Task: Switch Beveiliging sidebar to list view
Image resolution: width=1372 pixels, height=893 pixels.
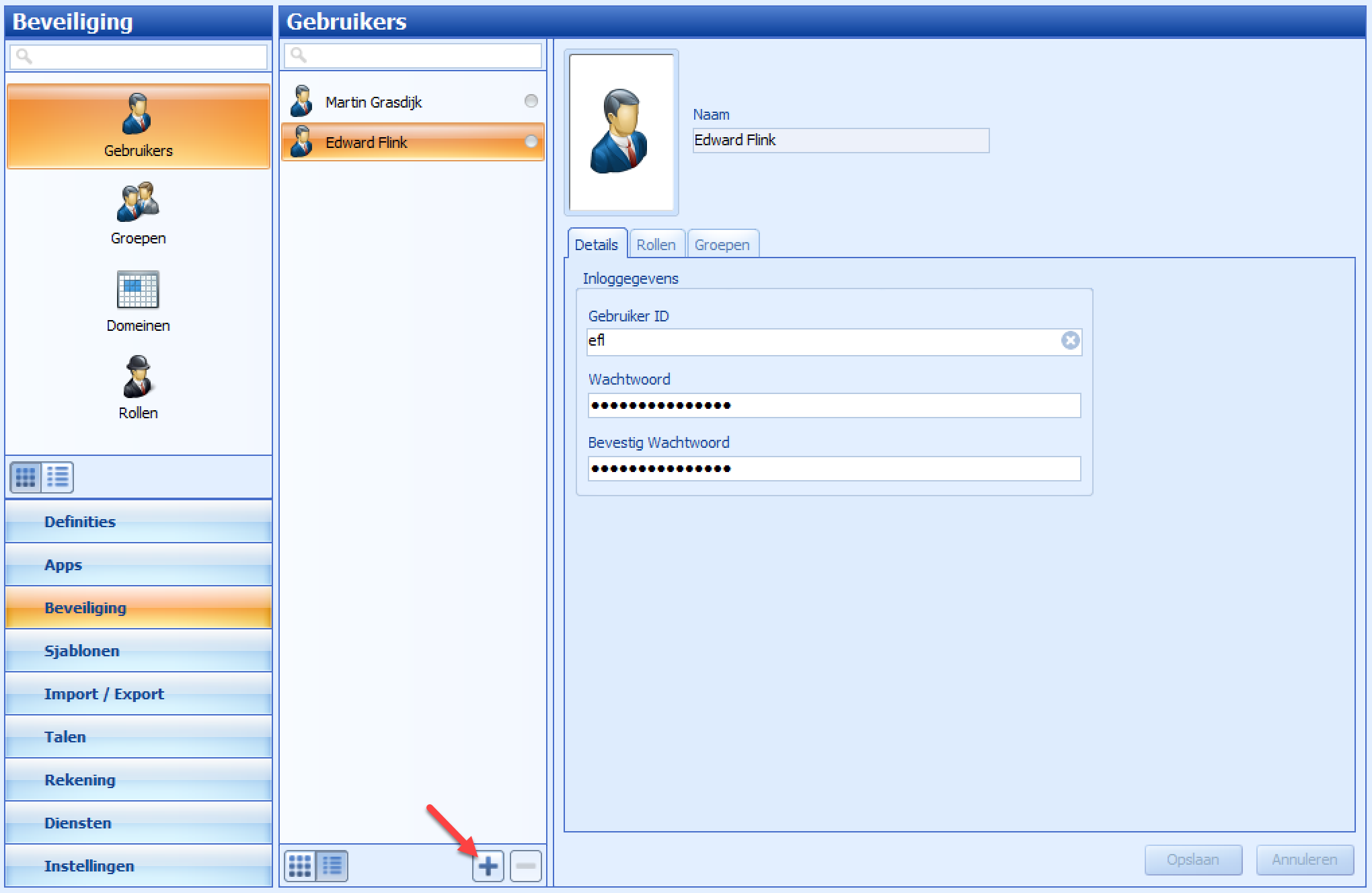Action: [58, 477]
